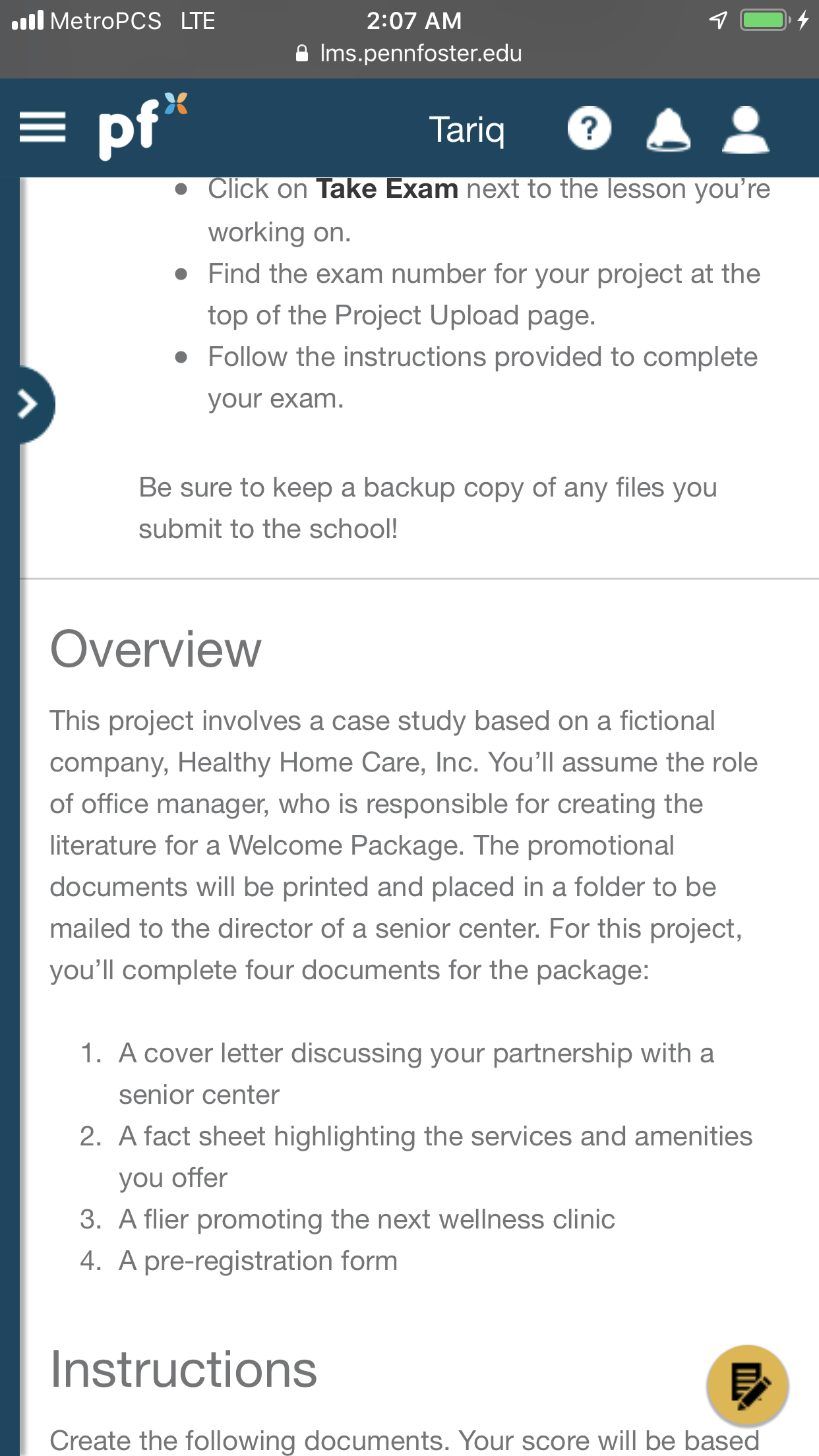
Task: Tap the bold Take Exam text
Action: 387,189
